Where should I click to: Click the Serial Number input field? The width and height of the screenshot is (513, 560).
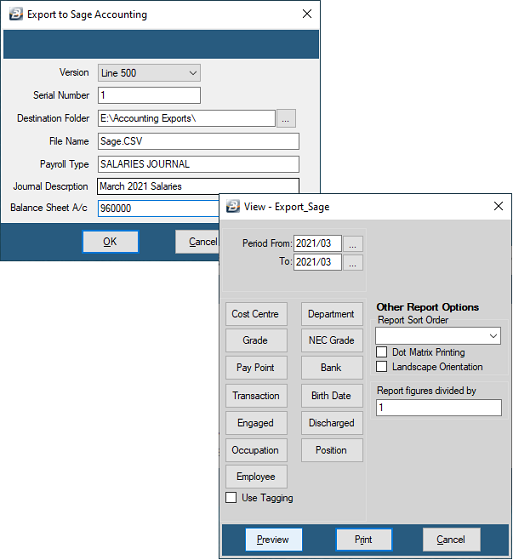coord(149,95)
